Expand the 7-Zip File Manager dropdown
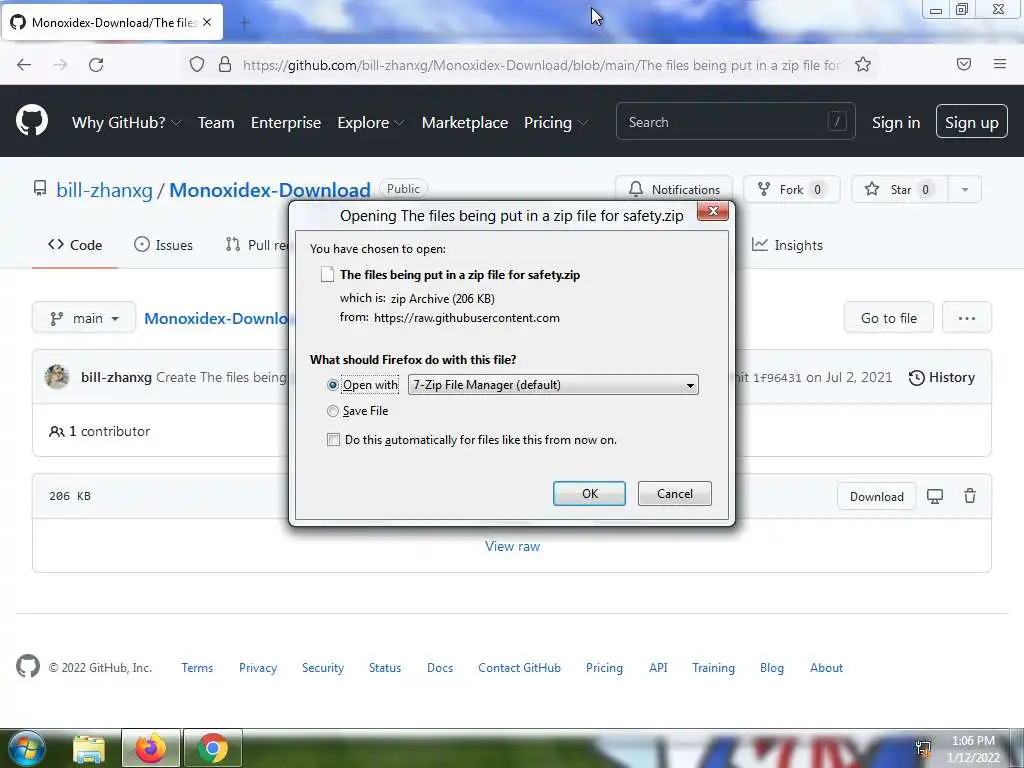This screenshot has height=768, width=1024. [x=553, y=385]
